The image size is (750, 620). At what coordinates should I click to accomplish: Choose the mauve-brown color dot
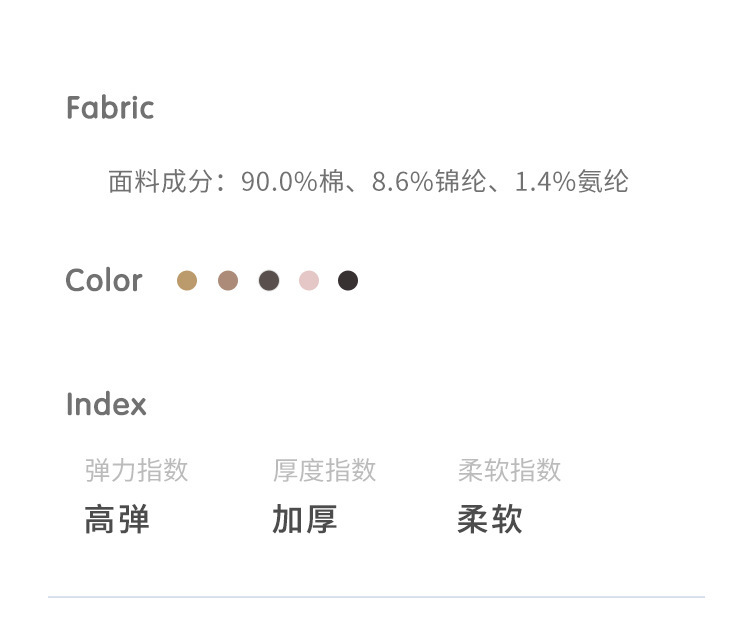[x=228, y=281]
